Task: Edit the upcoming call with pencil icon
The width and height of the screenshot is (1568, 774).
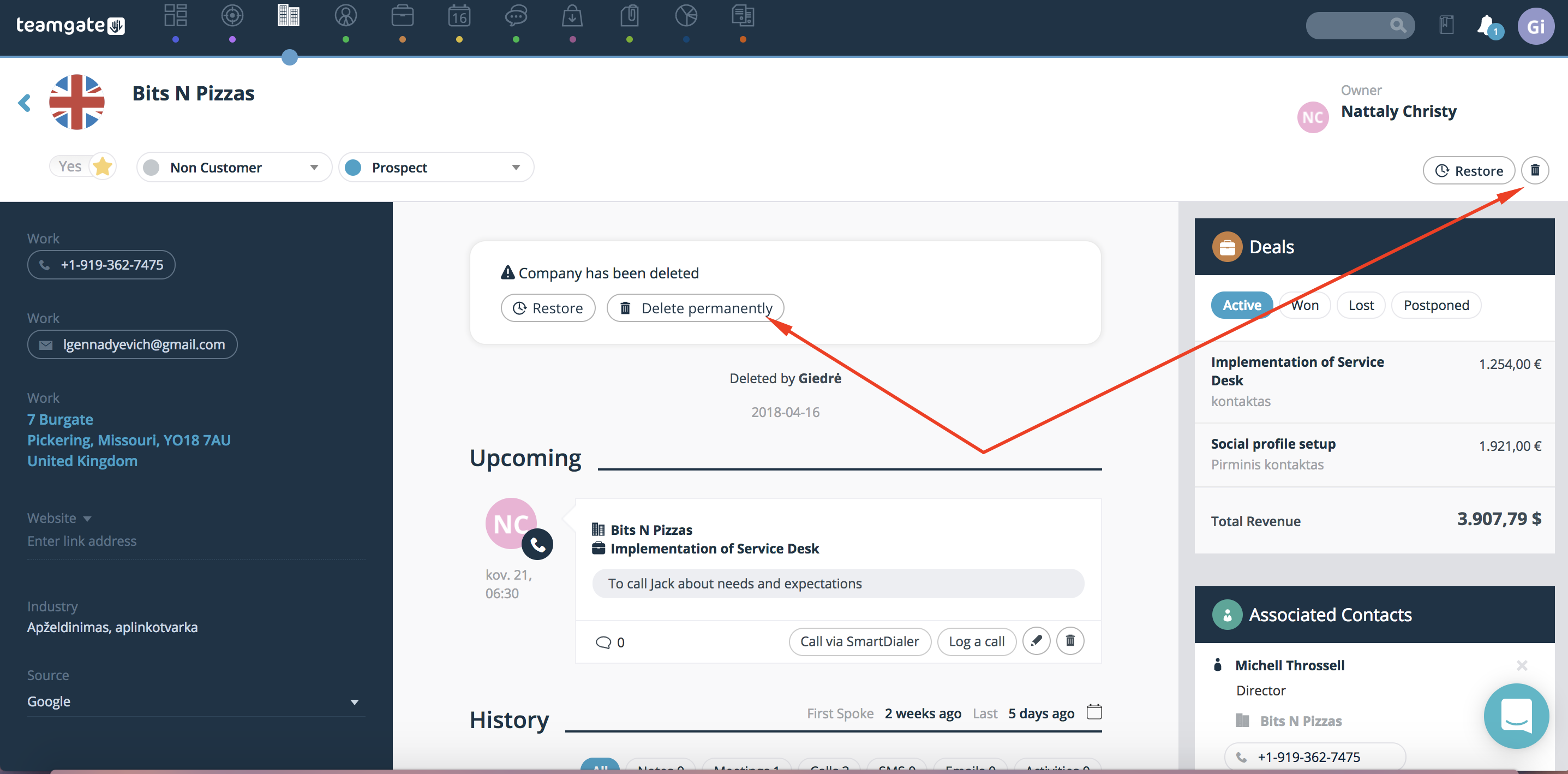Action: click(1036, 641)
